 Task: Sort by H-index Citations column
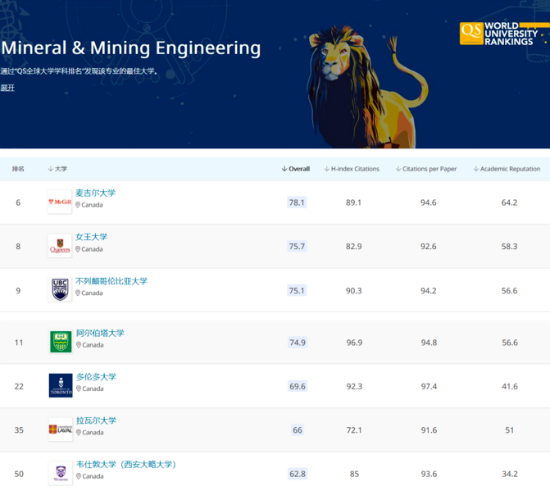point(351,169)
